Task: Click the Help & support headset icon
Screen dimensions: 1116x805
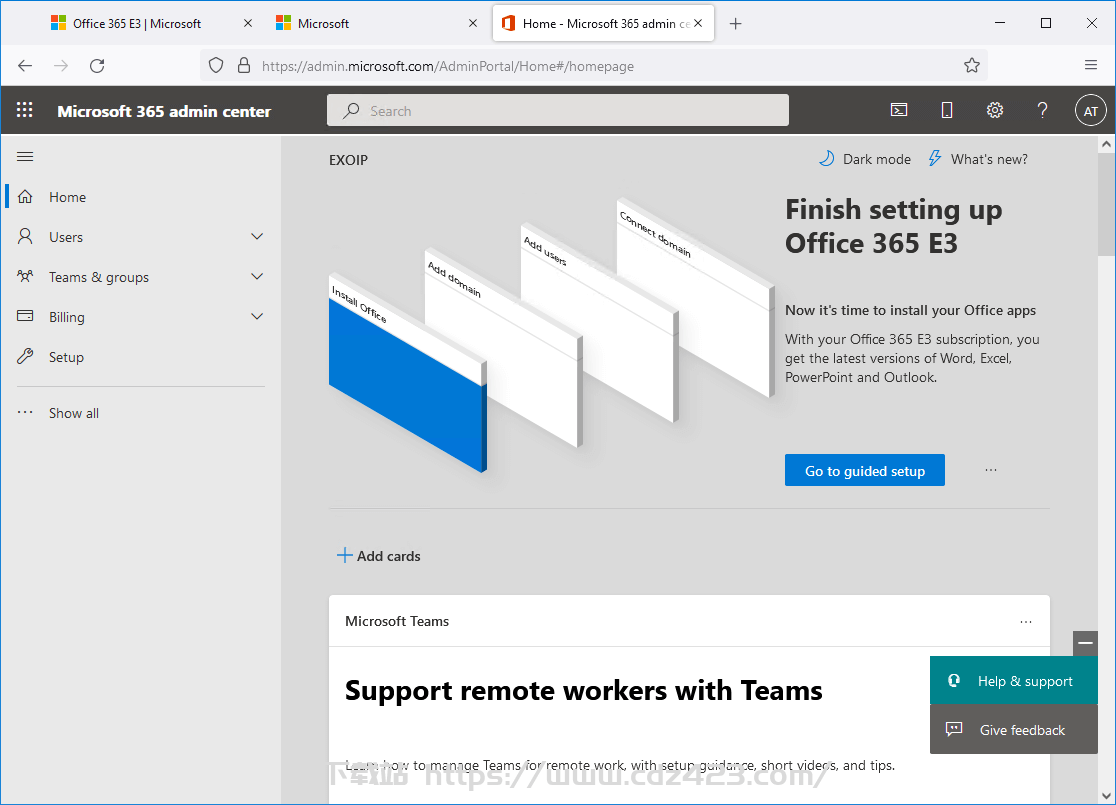Action: (x=954, y=680)
